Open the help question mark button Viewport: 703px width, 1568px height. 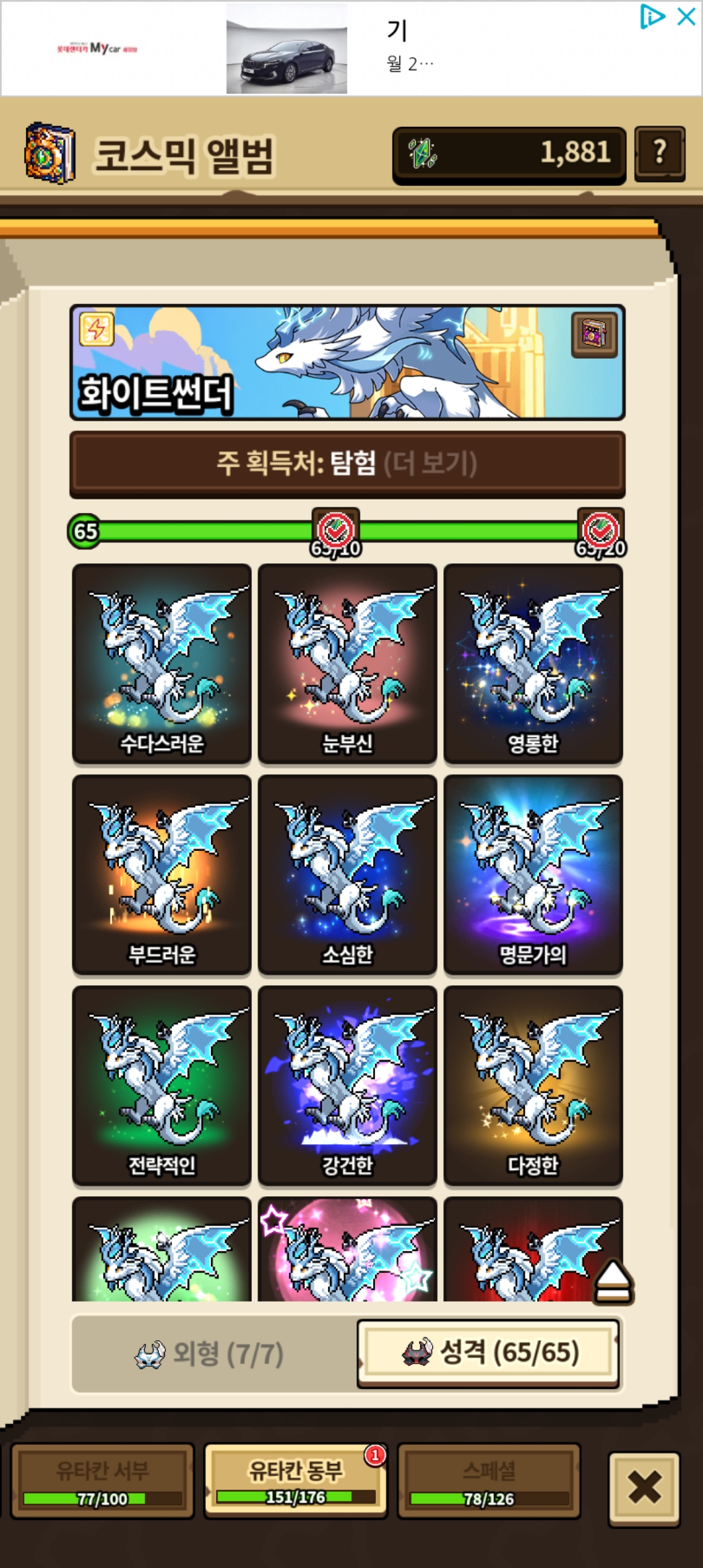[x=659, y=153]
